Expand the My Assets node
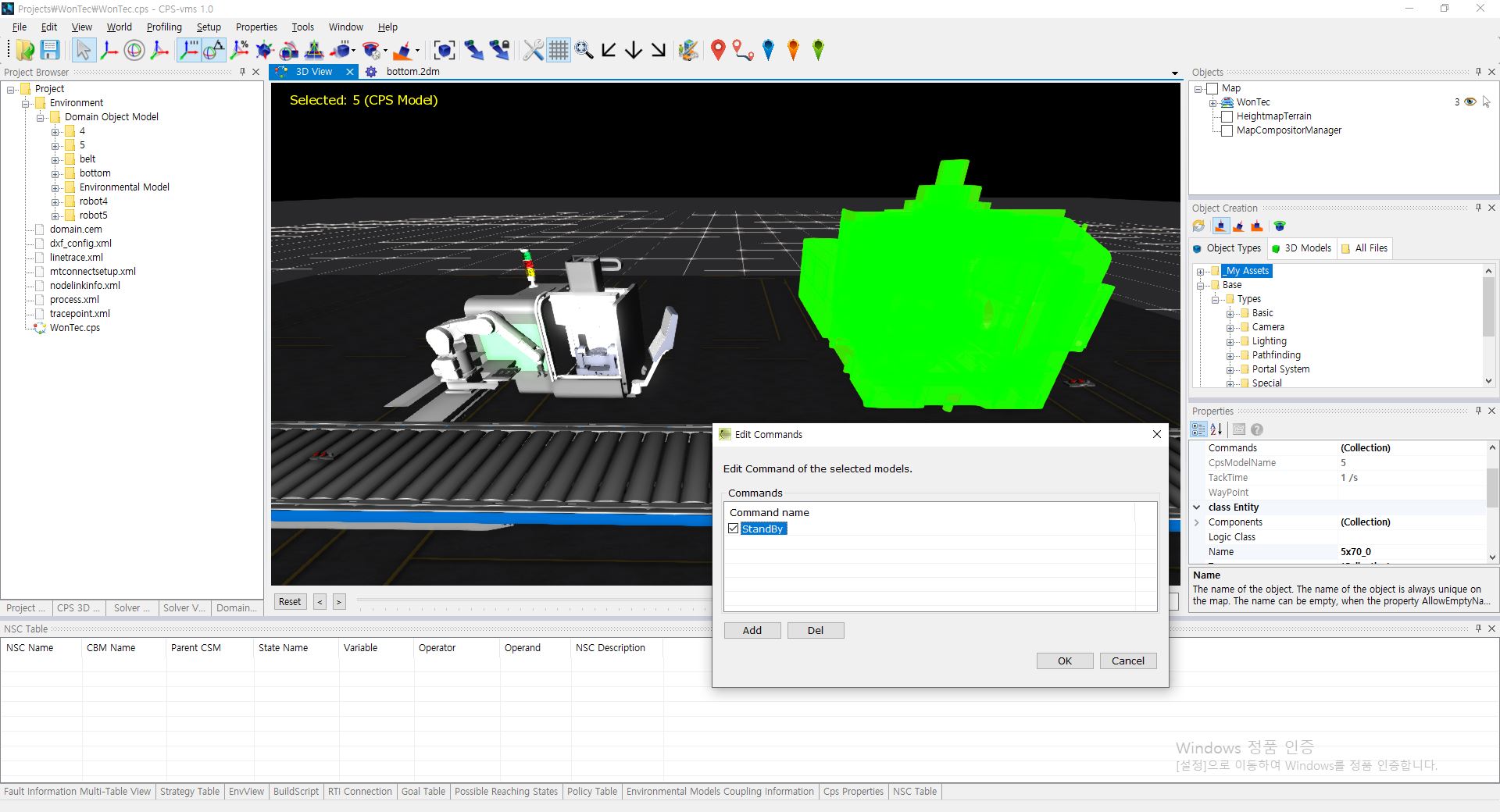 (x=1201, y=271)
